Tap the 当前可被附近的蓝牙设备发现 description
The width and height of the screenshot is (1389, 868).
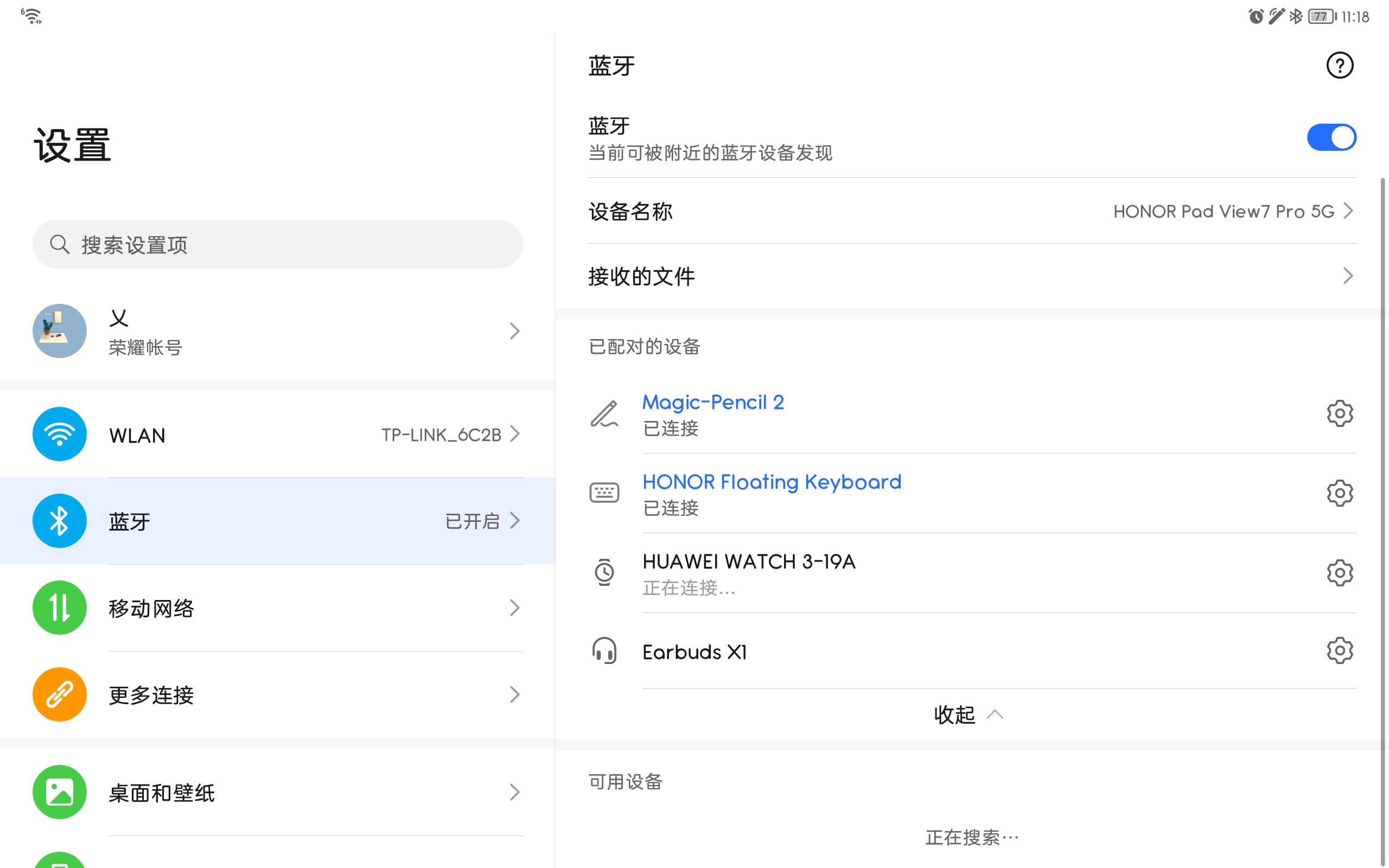pos(710,154)
